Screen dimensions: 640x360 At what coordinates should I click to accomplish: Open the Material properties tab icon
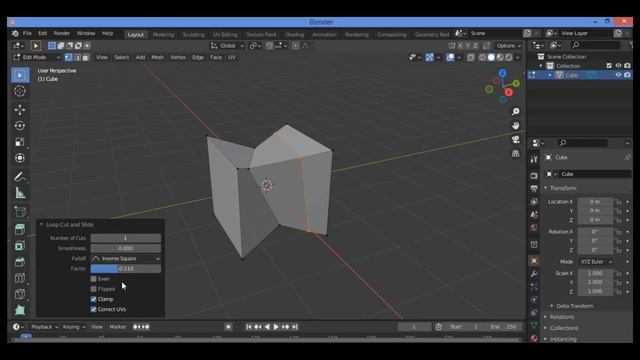click(x=534, y=338)
